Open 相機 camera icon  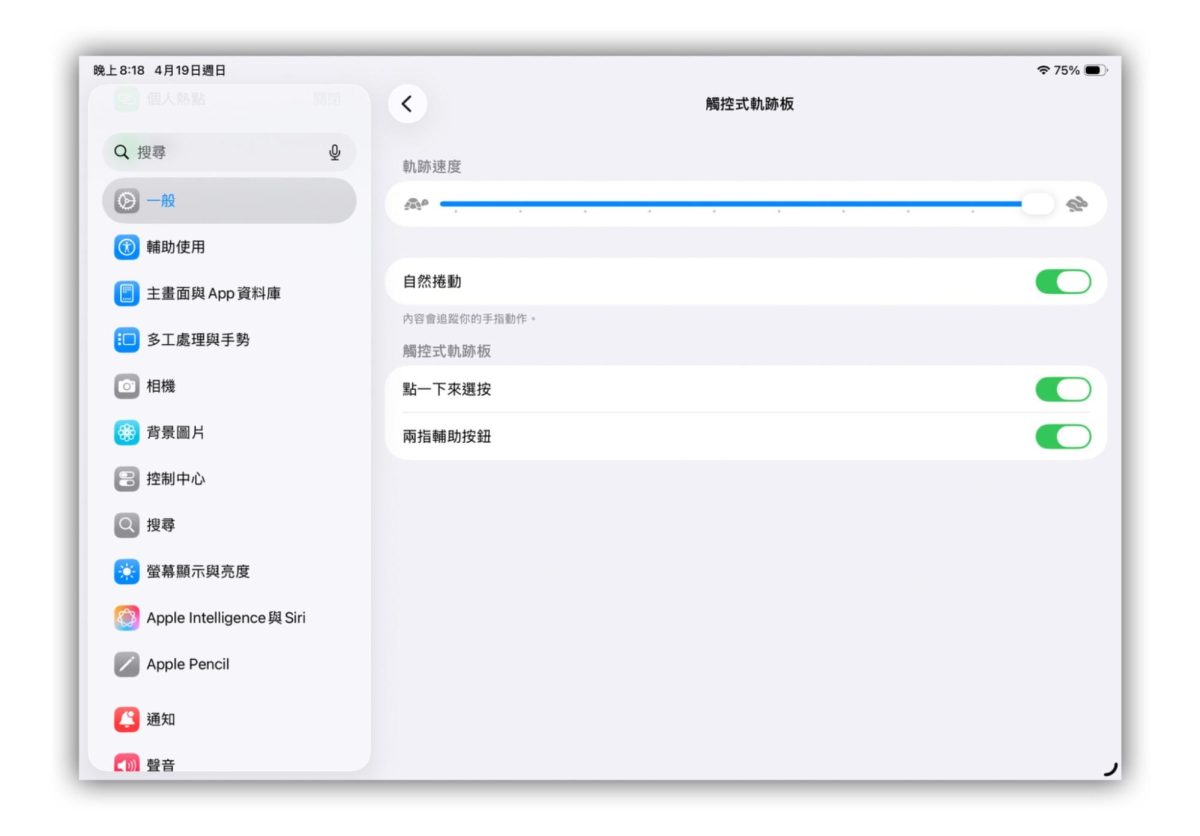[x=126, y=386]
